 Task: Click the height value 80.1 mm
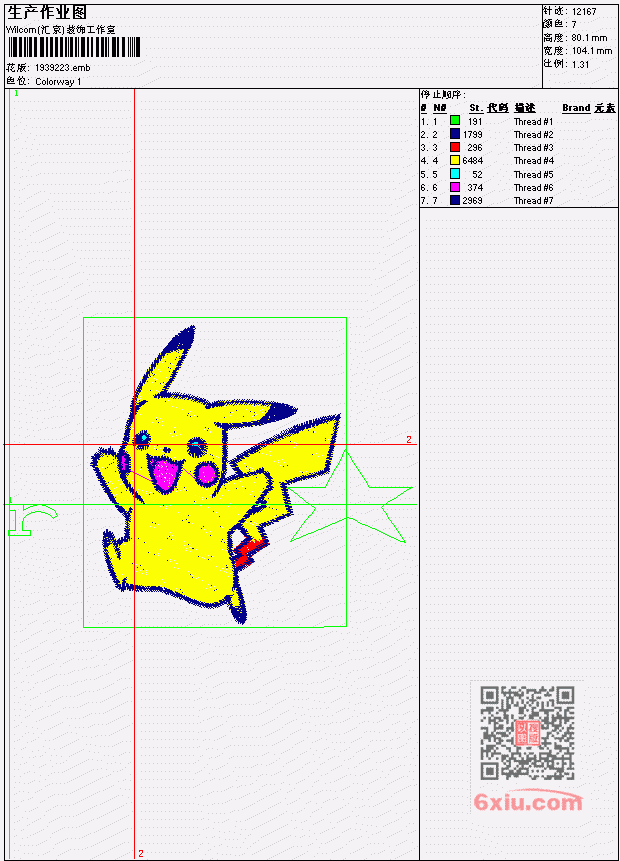(x=589, y=38)
